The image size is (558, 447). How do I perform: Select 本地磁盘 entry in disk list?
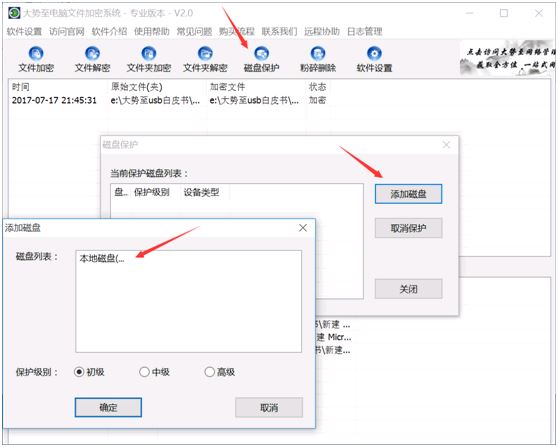pyautogui.click(x=102, y=258)
